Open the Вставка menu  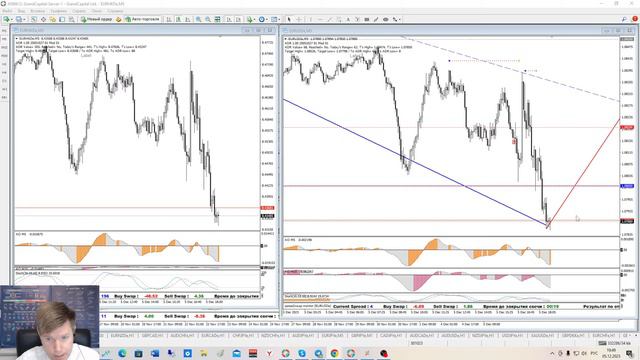tap(38, 11)
